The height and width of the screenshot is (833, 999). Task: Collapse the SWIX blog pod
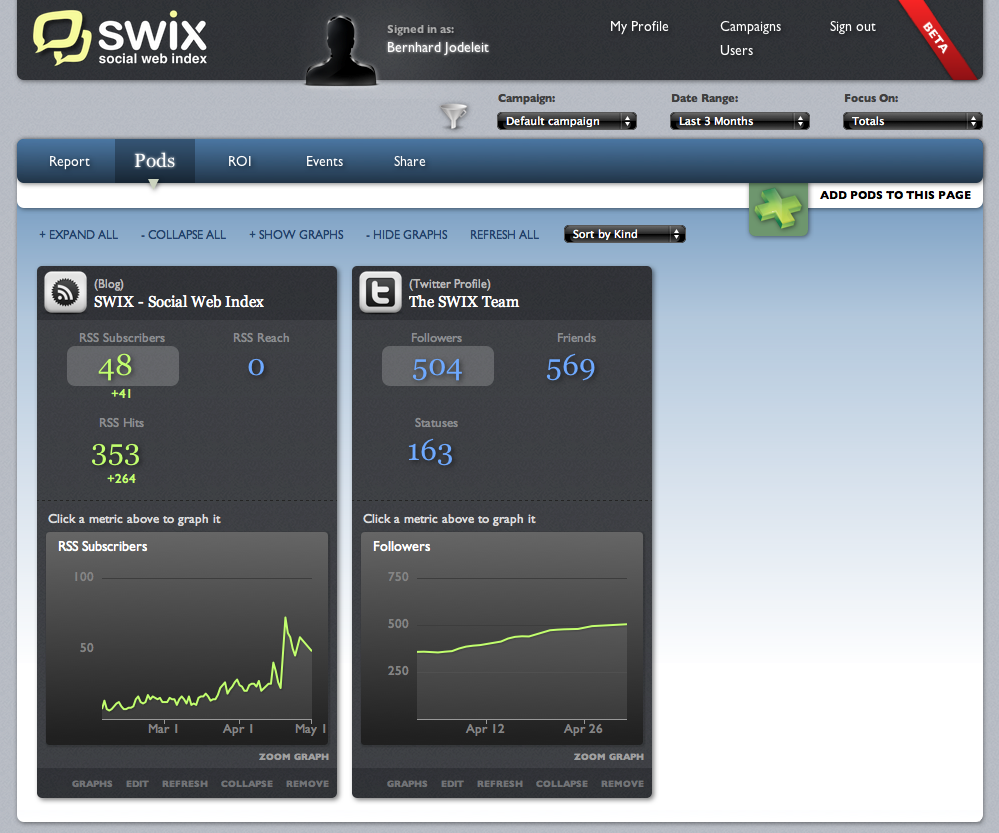tap(247, 783)
